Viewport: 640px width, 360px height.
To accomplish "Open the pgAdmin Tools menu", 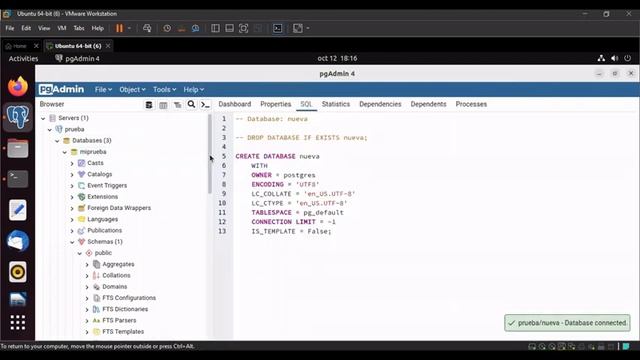I will pos(164,89).
